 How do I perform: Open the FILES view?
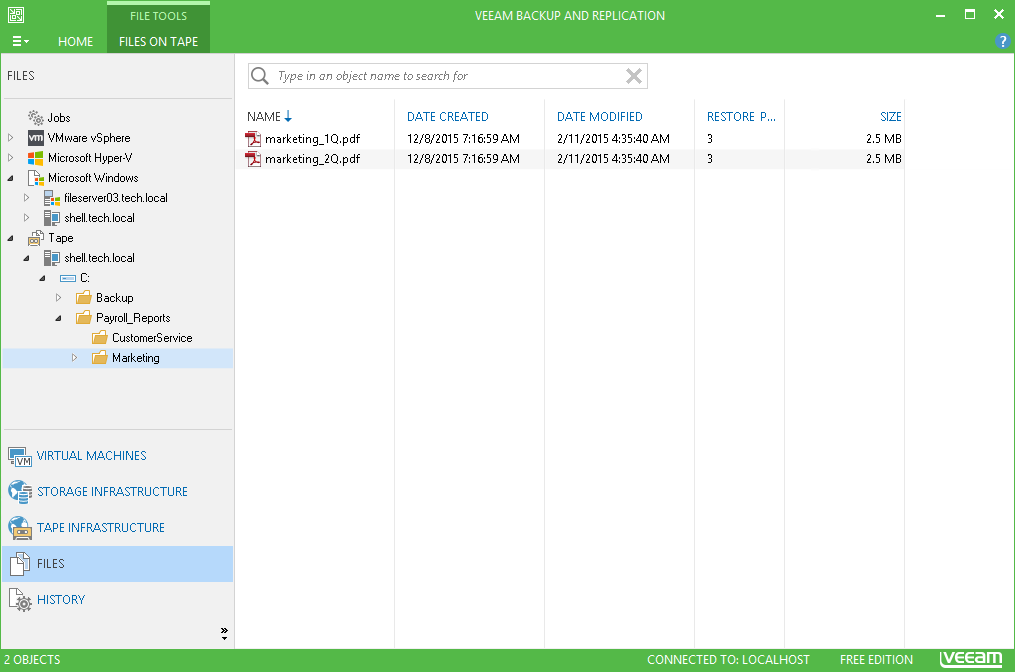click(x=117, y=564)
